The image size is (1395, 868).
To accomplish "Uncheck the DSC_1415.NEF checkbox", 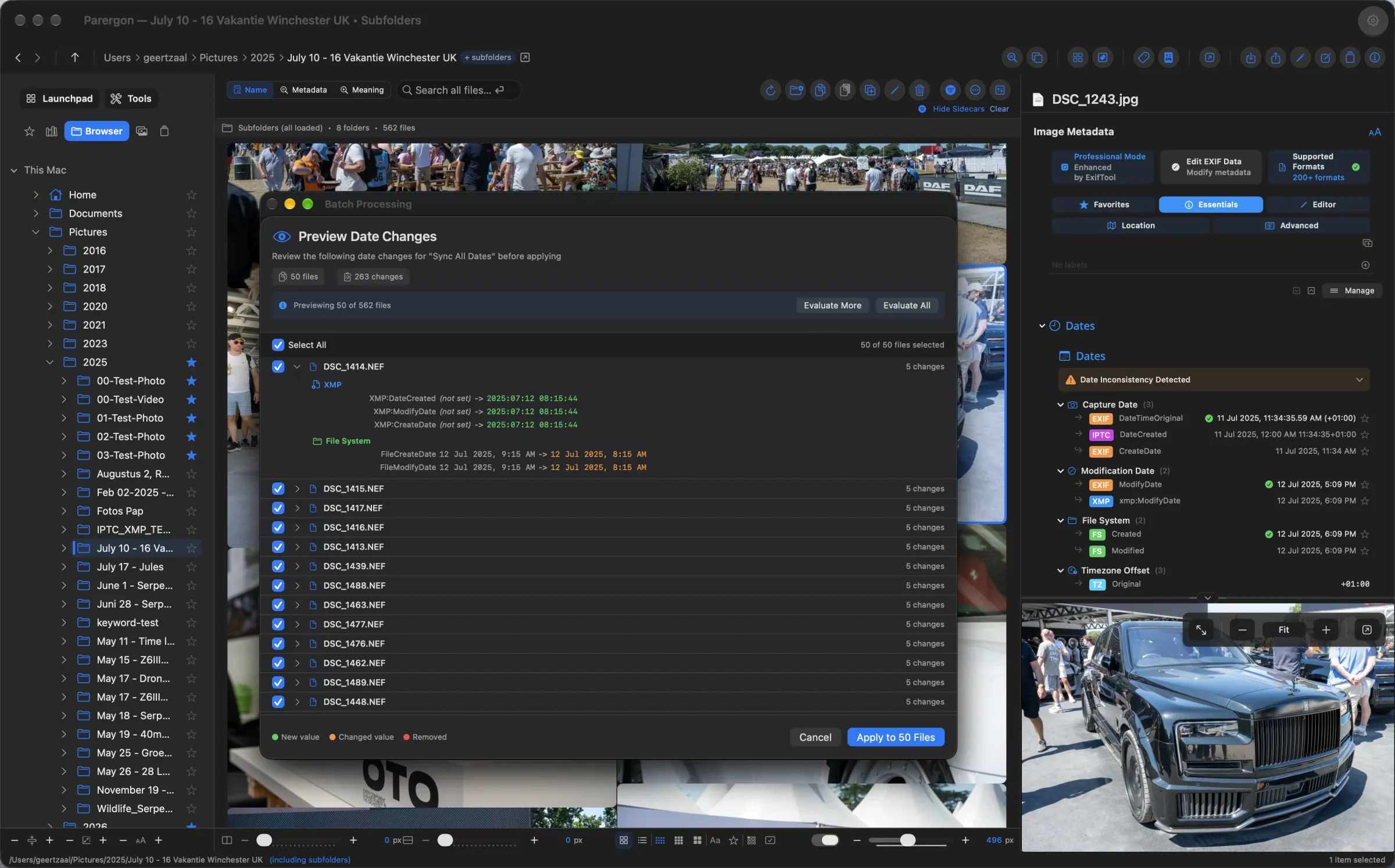I will [x=278, y=489].
